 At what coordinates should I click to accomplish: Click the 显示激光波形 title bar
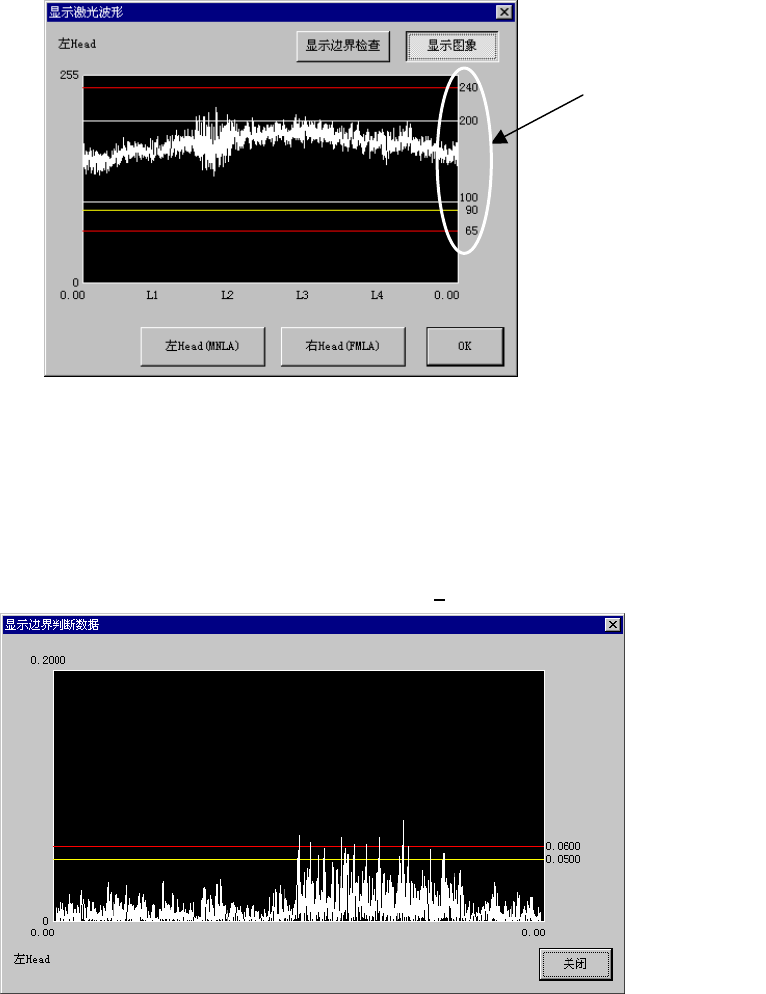click(273, 12)
